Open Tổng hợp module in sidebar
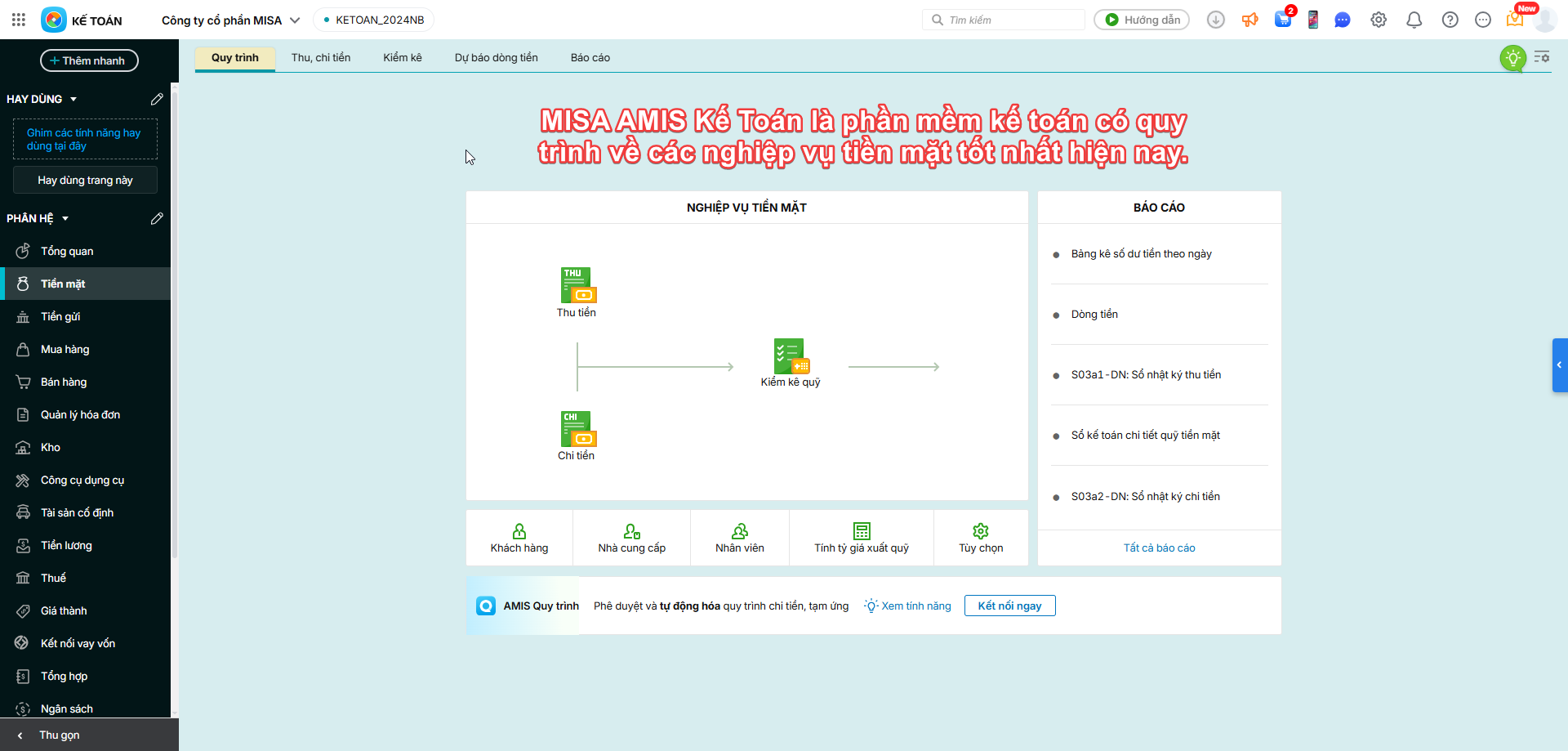This screenshot has width=1568, height=751. coord(85,676)
